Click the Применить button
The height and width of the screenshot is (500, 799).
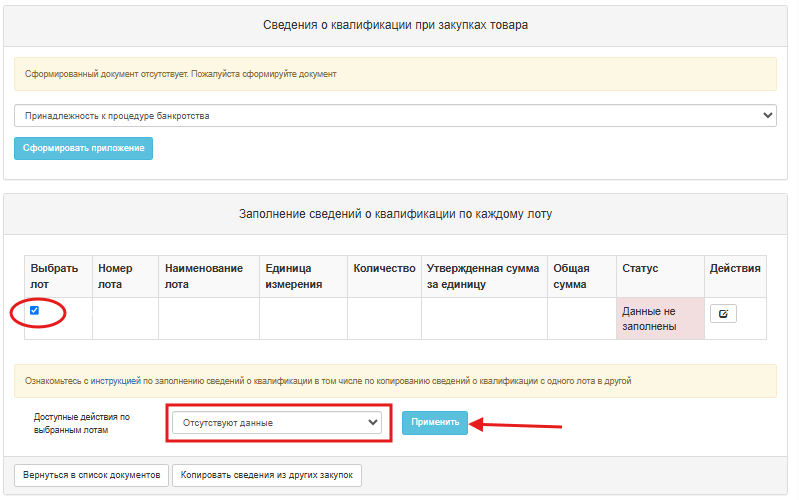pyautogui.click(x=435, y=423)
